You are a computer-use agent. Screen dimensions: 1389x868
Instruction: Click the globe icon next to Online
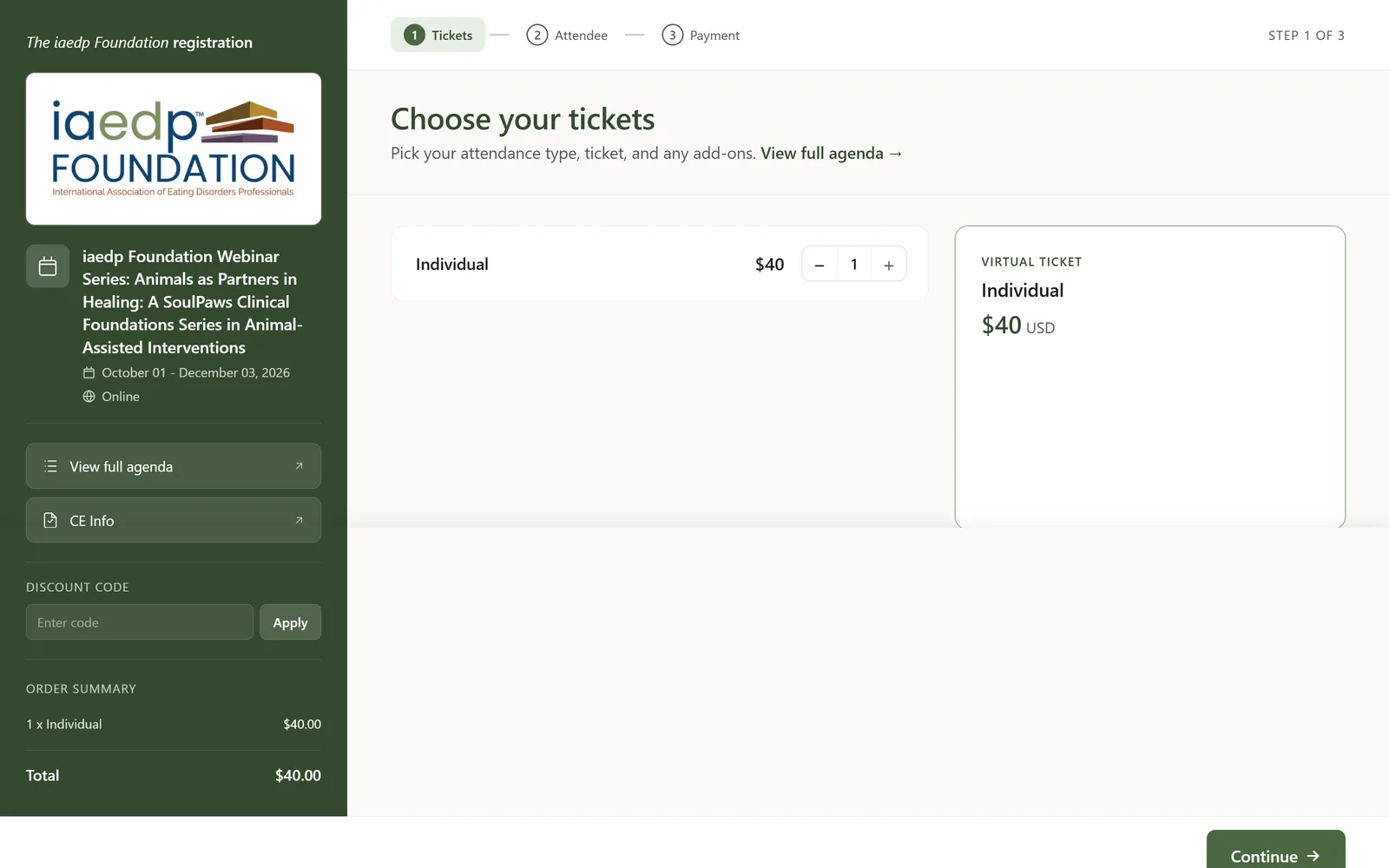tap(89, 397)
